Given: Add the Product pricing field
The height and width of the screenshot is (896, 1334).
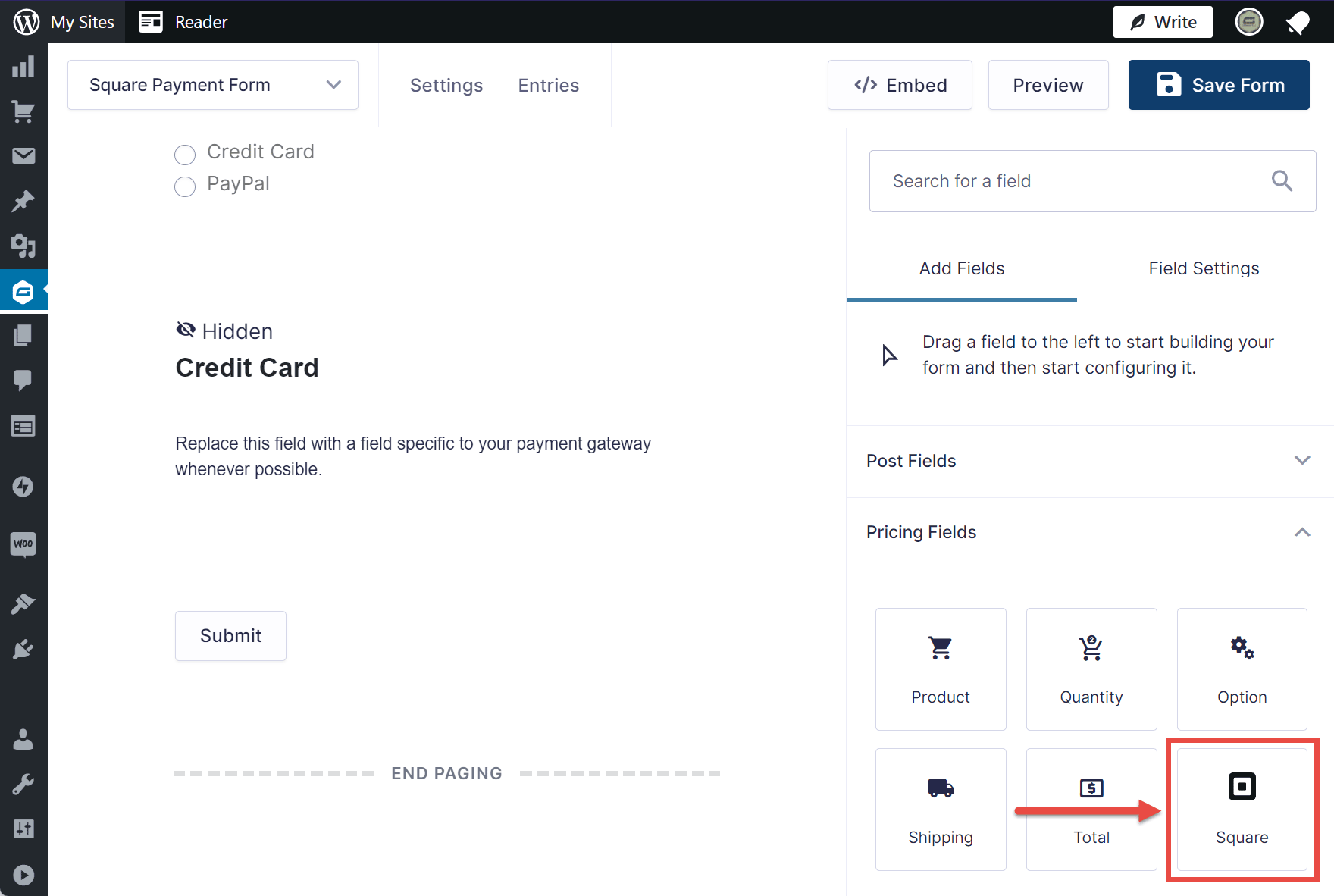Looking at the screenshot, I should point(941,669).
